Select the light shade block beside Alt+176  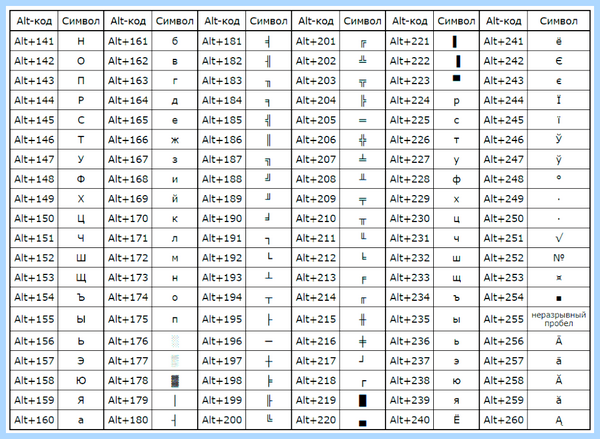coord(175,341)
